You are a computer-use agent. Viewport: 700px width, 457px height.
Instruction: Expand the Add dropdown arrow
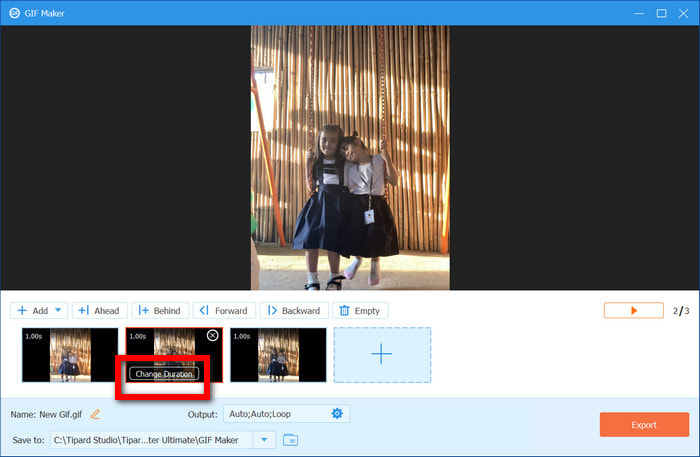coord(59,311)
